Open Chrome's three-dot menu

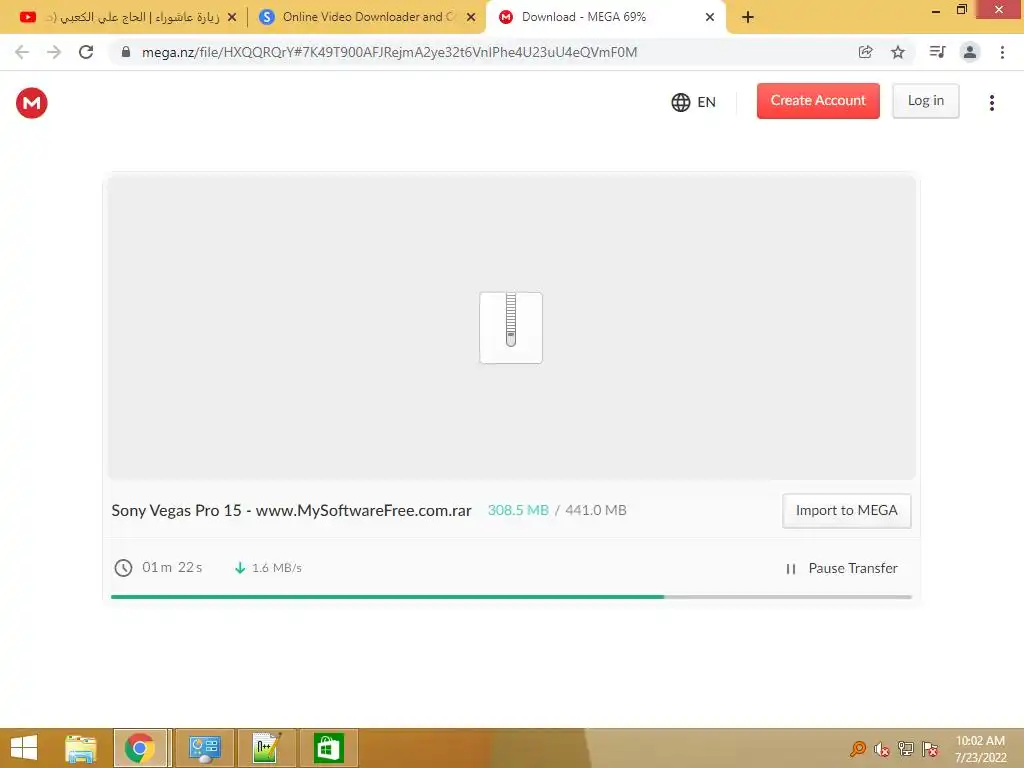point(1002,52)
